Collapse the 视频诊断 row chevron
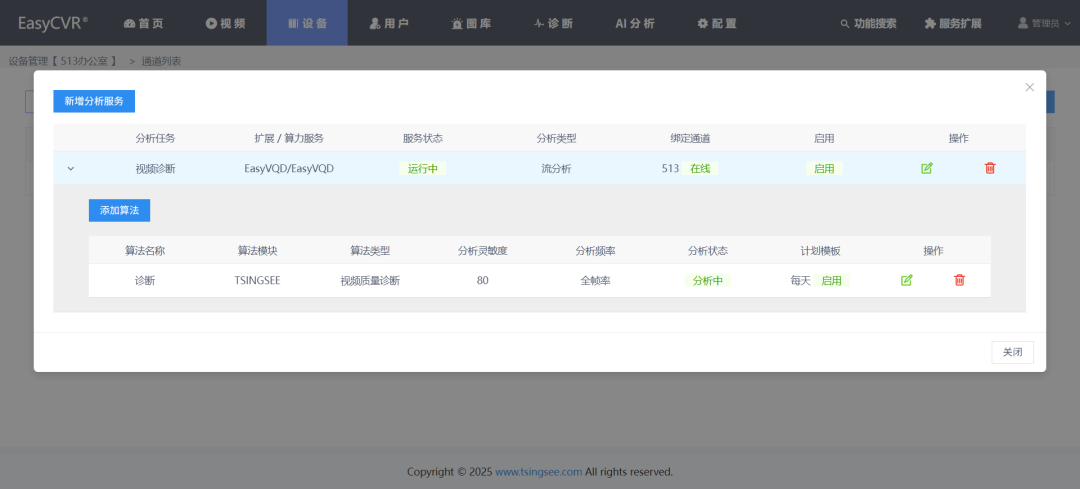1080x489 pixels. coord(70,169)
